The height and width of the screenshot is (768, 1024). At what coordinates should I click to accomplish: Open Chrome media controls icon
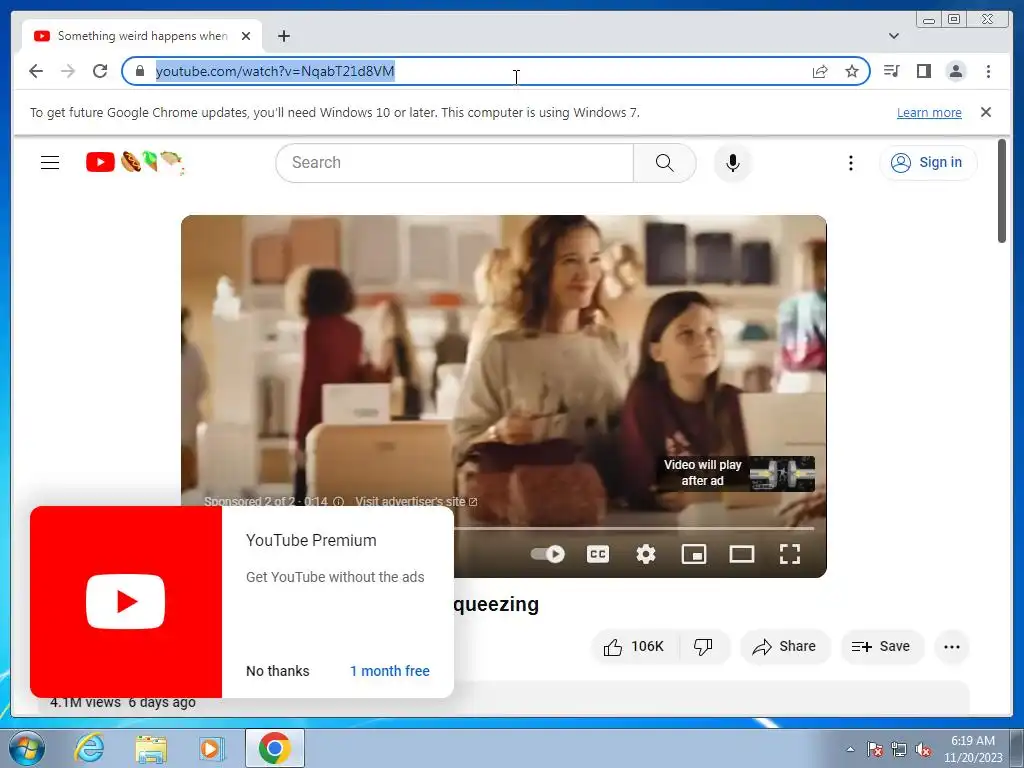(x=891, y=71)
